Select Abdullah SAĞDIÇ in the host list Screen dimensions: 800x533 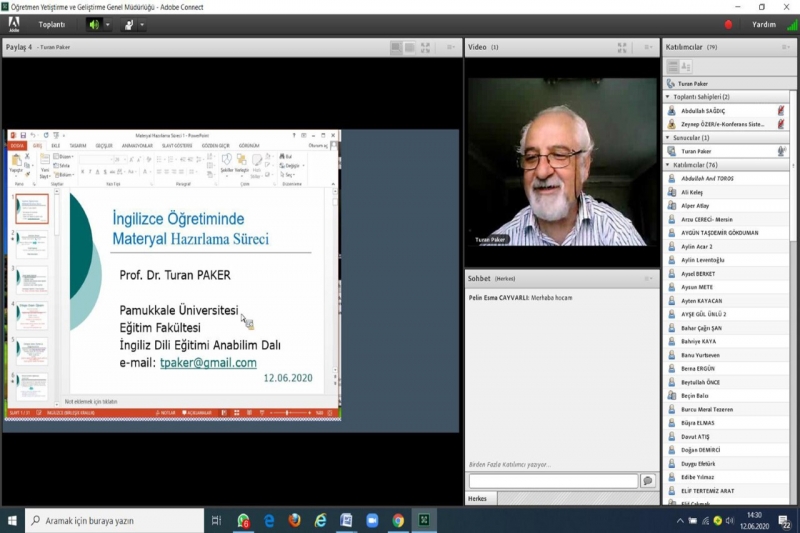706,110
